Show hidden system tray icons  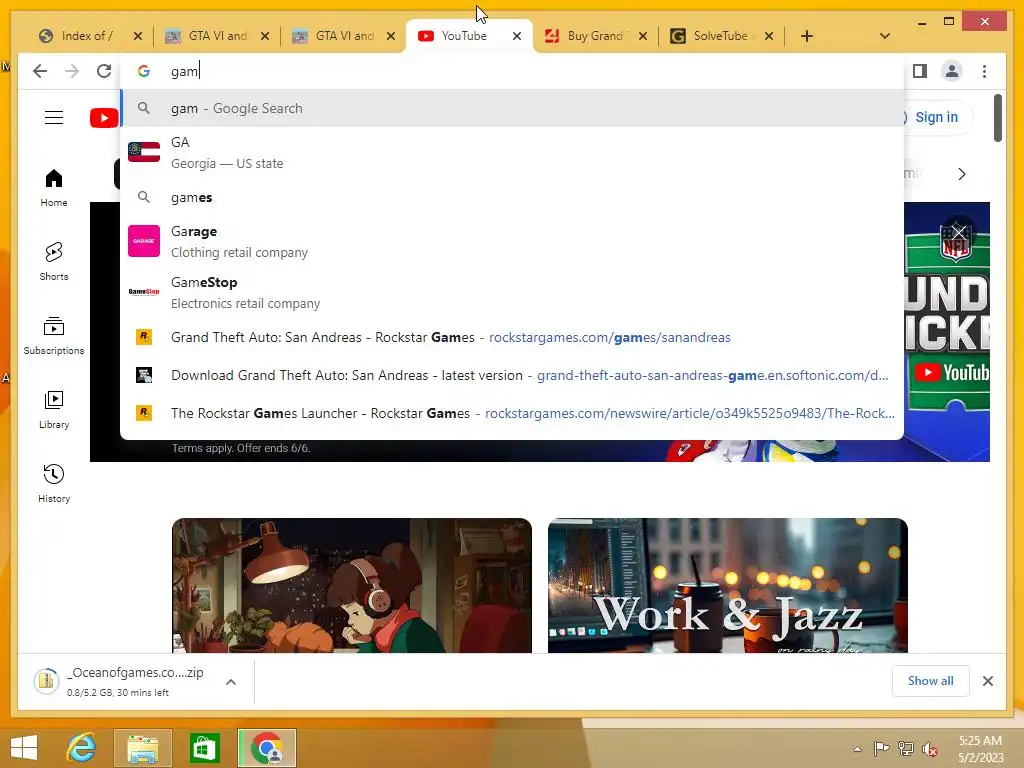tap(857, 749)
